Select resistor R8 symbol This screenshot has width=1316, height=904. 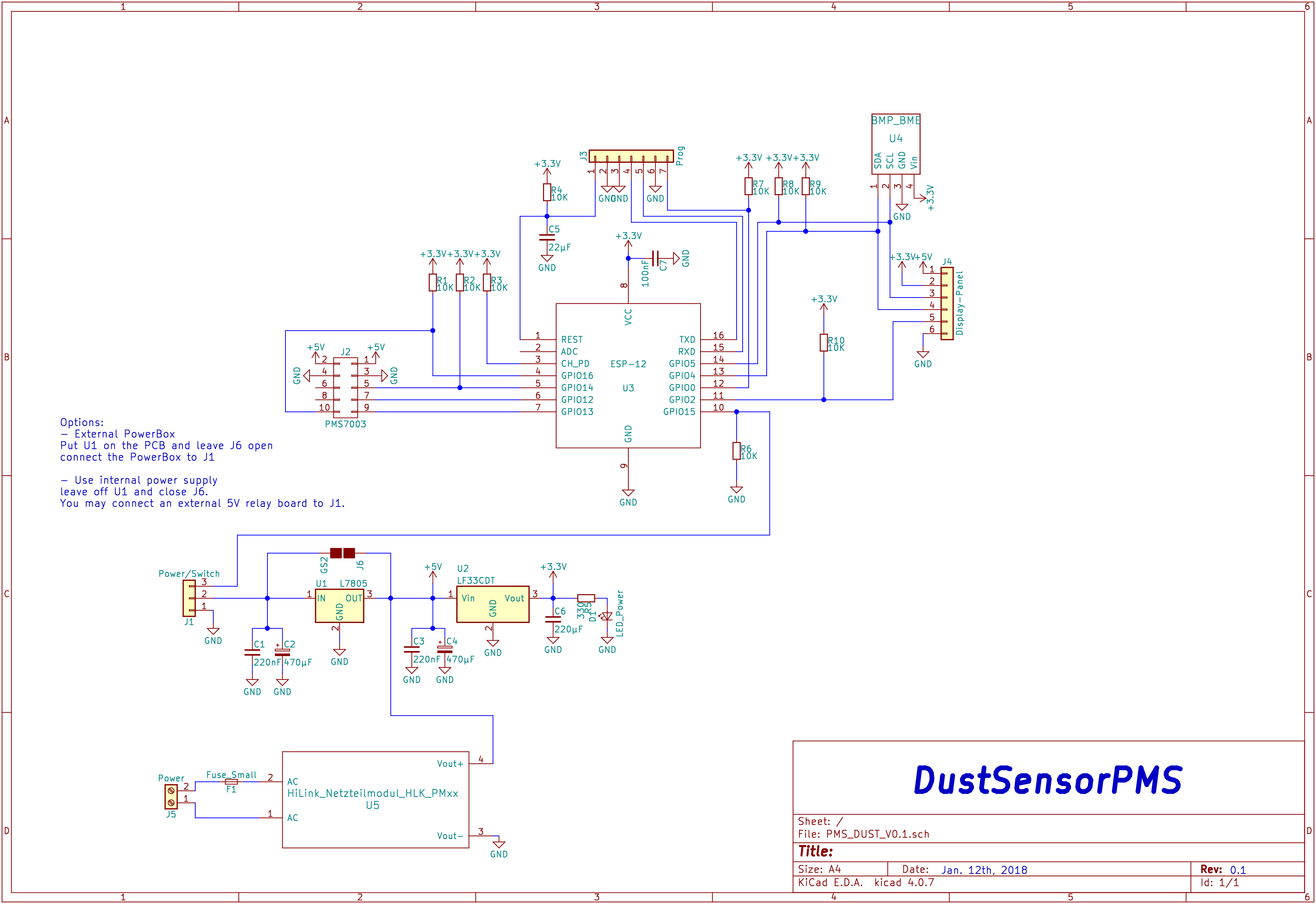[779, 186]
